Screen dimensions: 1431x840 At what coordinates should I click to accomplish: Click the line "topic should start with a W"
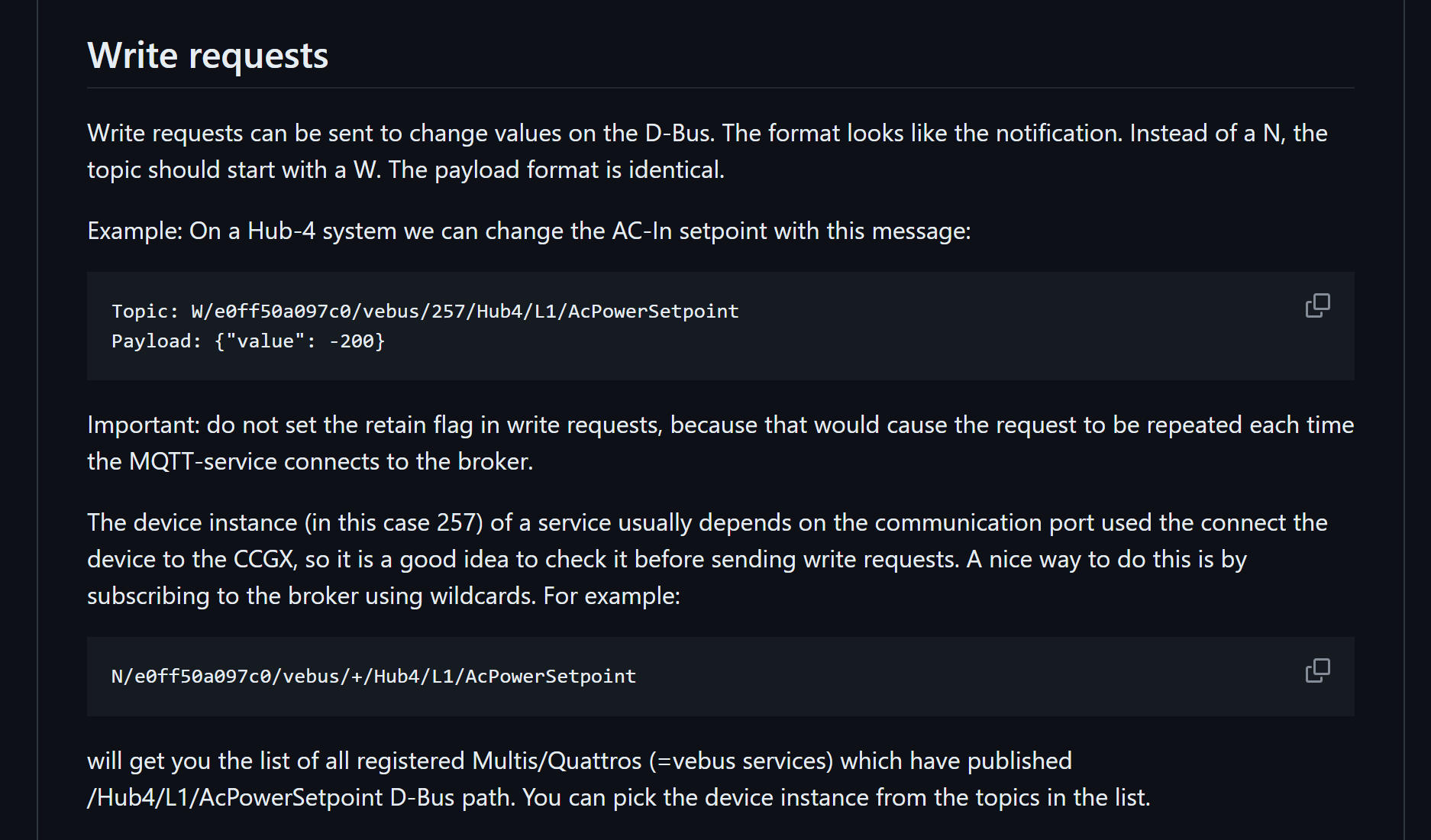(x=405, y=170)
